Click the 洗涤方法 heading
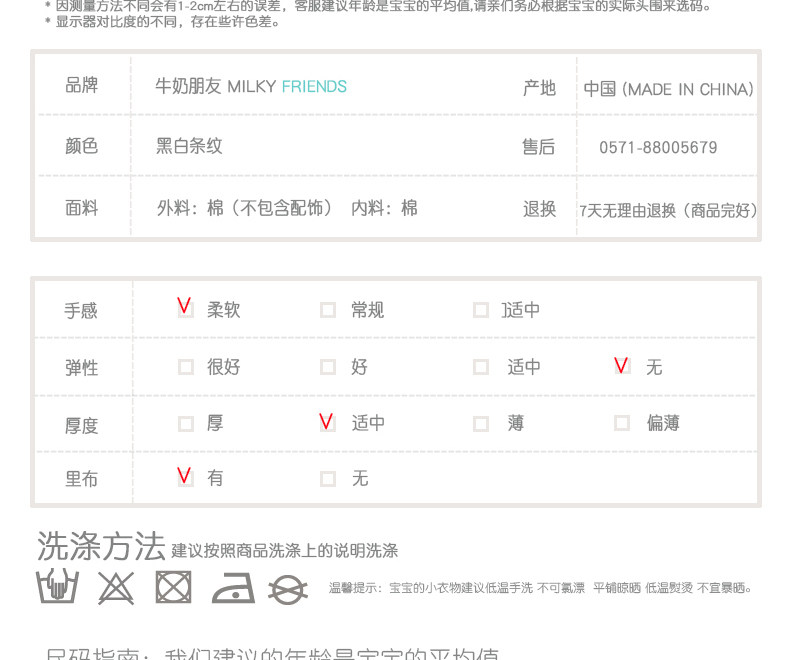Viewport: 790px width, 660px height. [101, 547]
